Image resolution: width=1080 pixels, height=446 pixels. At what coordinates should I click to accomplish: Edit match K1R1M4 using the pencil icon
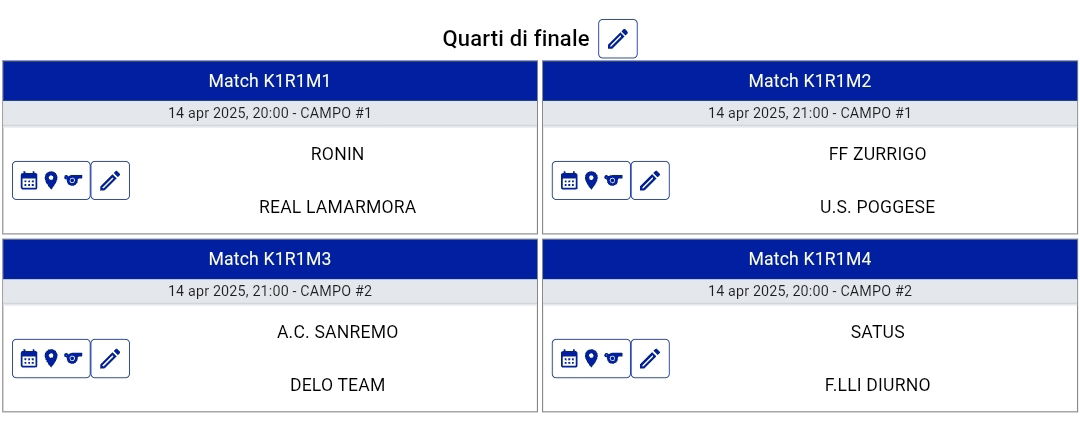[650, 359]
